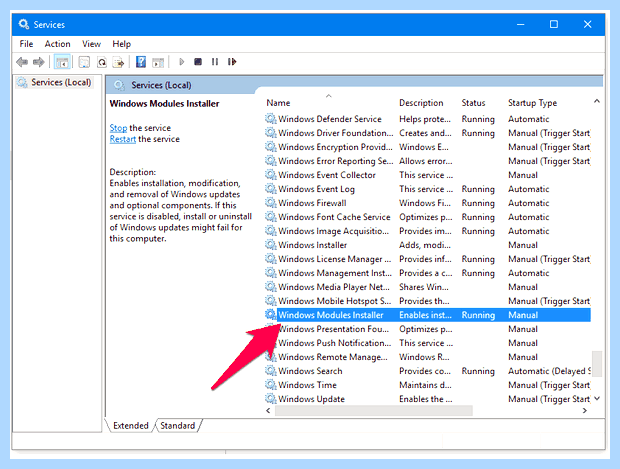Image resolution: width=620 pixels, height=469 pixels.
Task: Click the gear icon beside Windows Update
Action: tap(270, 399)
